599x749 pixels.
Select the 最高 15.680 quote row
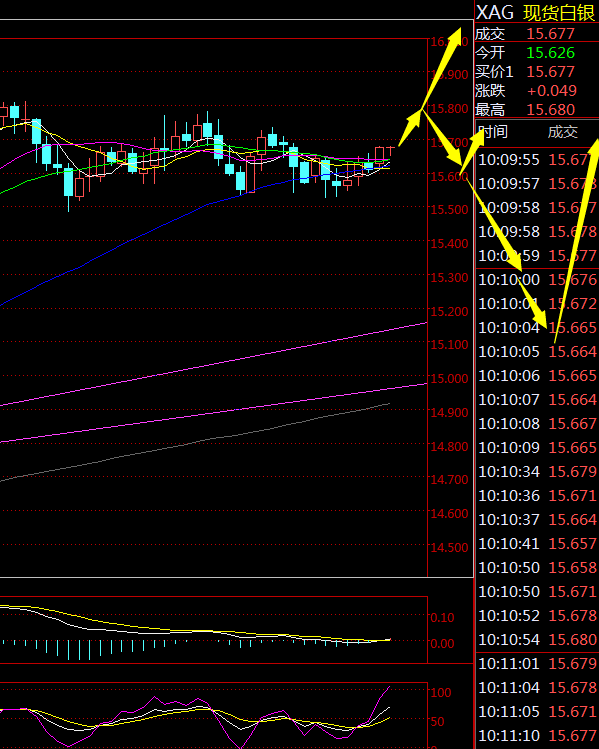coord(537,110)
